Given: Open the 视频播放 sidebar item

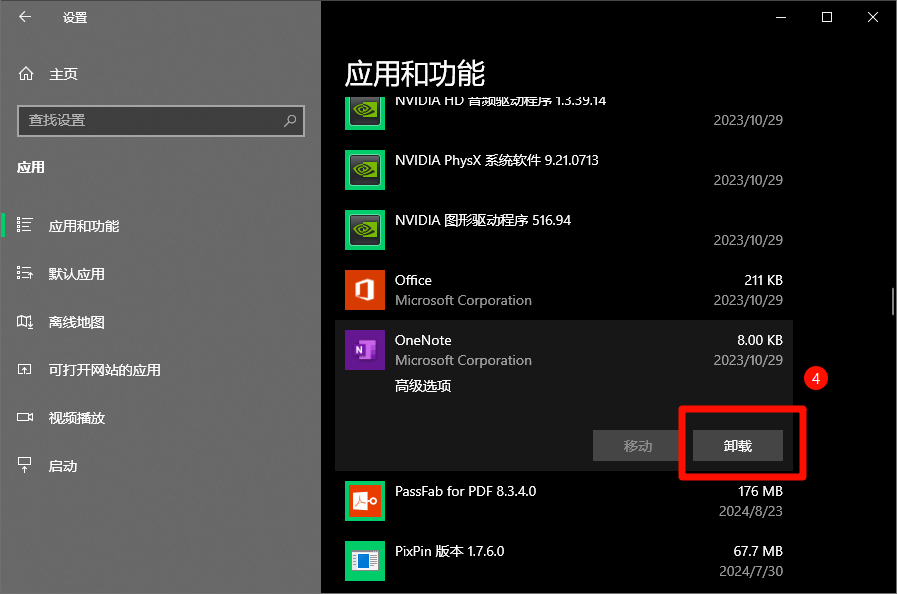Looking at the screenshot, I should click(x=160, y=418).
